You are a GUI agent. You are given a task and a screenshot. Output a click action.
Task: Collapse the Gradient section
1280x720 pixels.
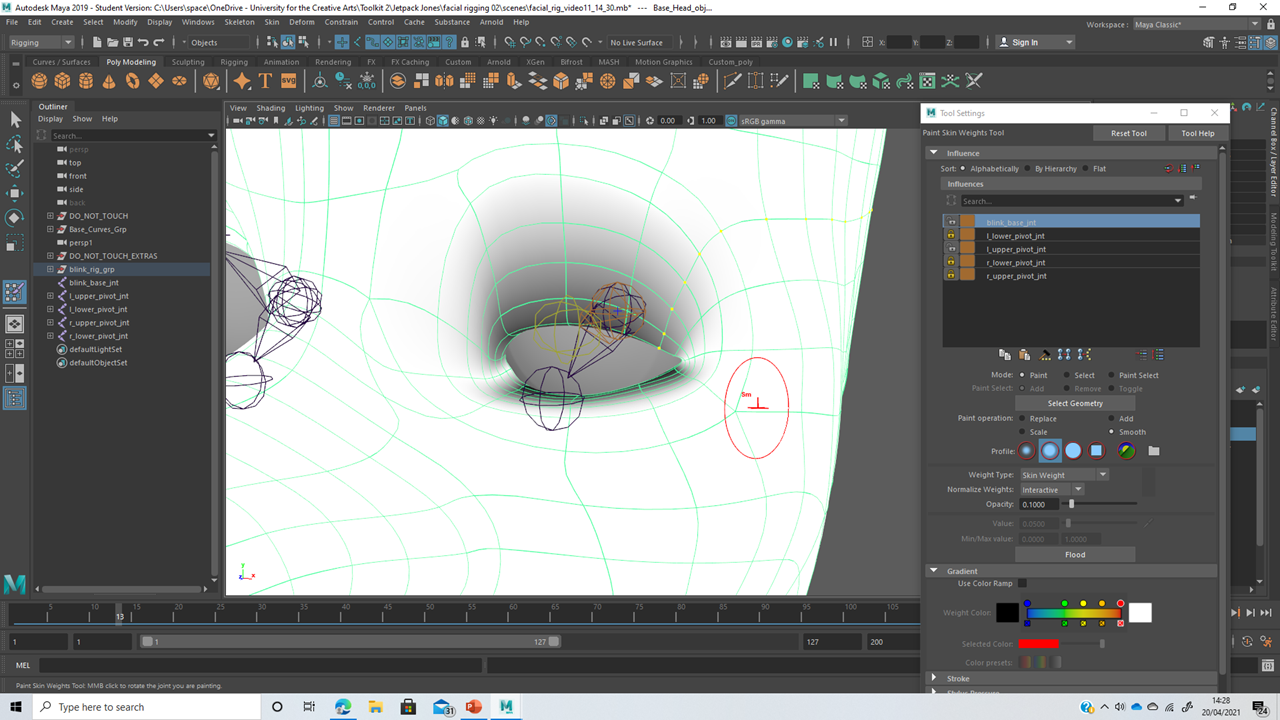coord(934,571)
